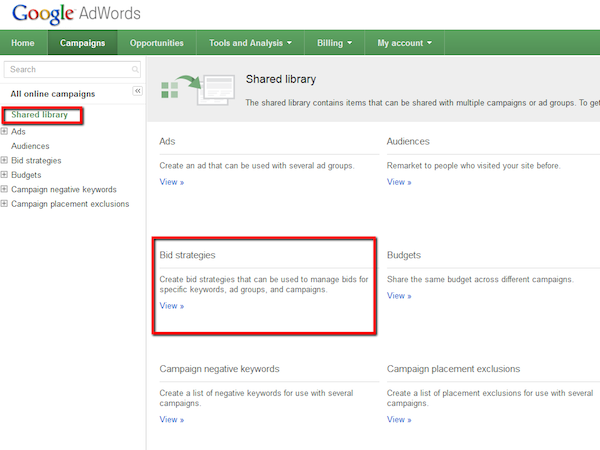The width and height of the screenshot is (600, 450).
Task: Click "Share the same budget" description
Action: 480,279
